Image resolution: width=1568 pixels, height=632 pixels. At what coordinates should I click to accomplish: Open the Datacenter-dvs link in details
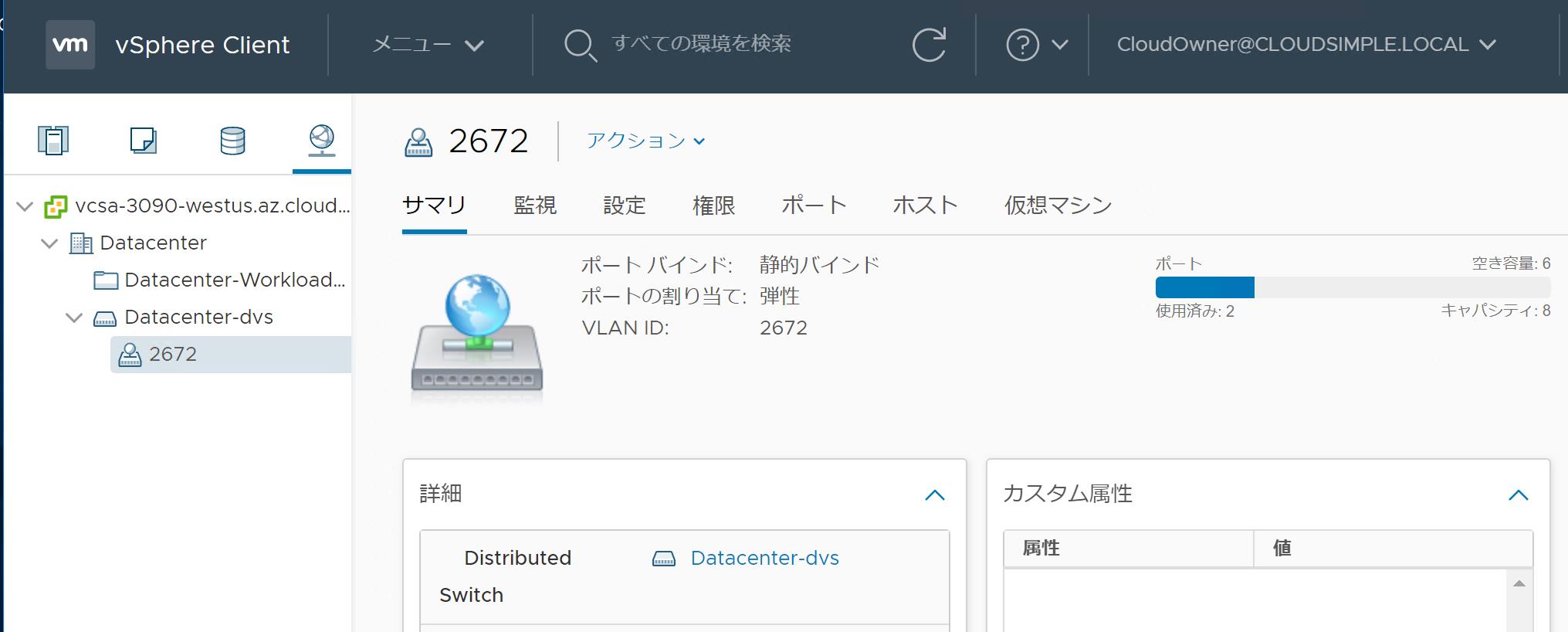764,558
